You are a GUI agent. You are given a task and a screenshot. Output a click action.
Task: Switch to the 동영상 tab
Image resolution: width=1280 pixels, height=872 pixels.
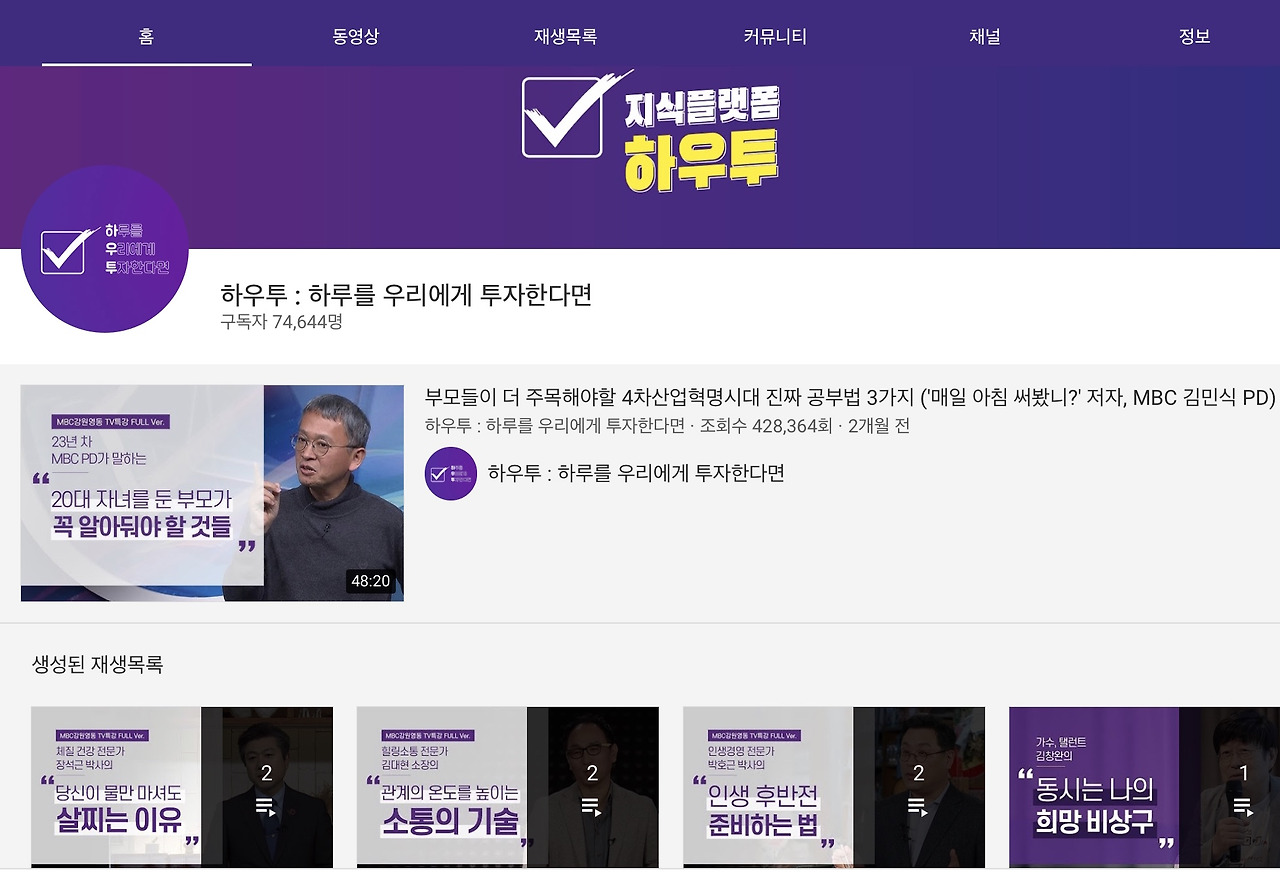coord(356,37)
